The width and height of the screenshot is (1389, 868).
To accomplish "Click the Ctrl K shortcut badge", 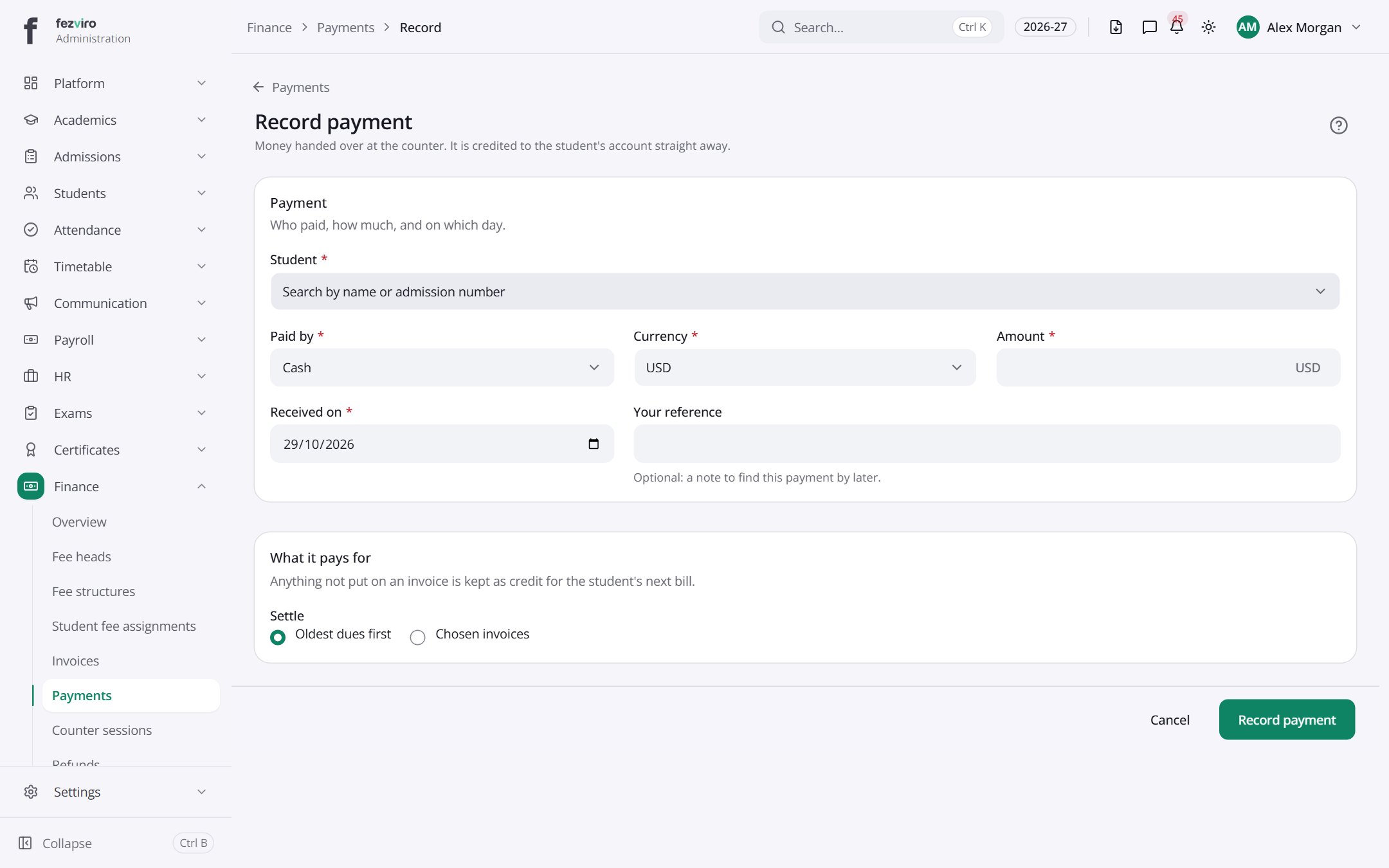I will [972, 27].
